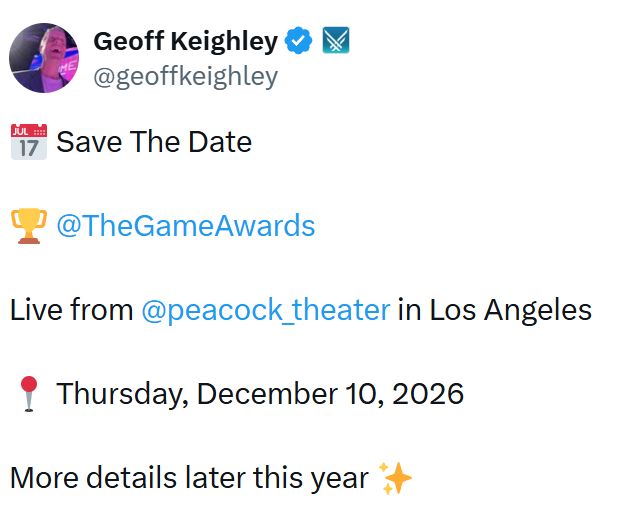Viewport: 632px width, 511px height.
Task: Click the Game Awards affiliate badge icon
Action: tap(335, 42)
